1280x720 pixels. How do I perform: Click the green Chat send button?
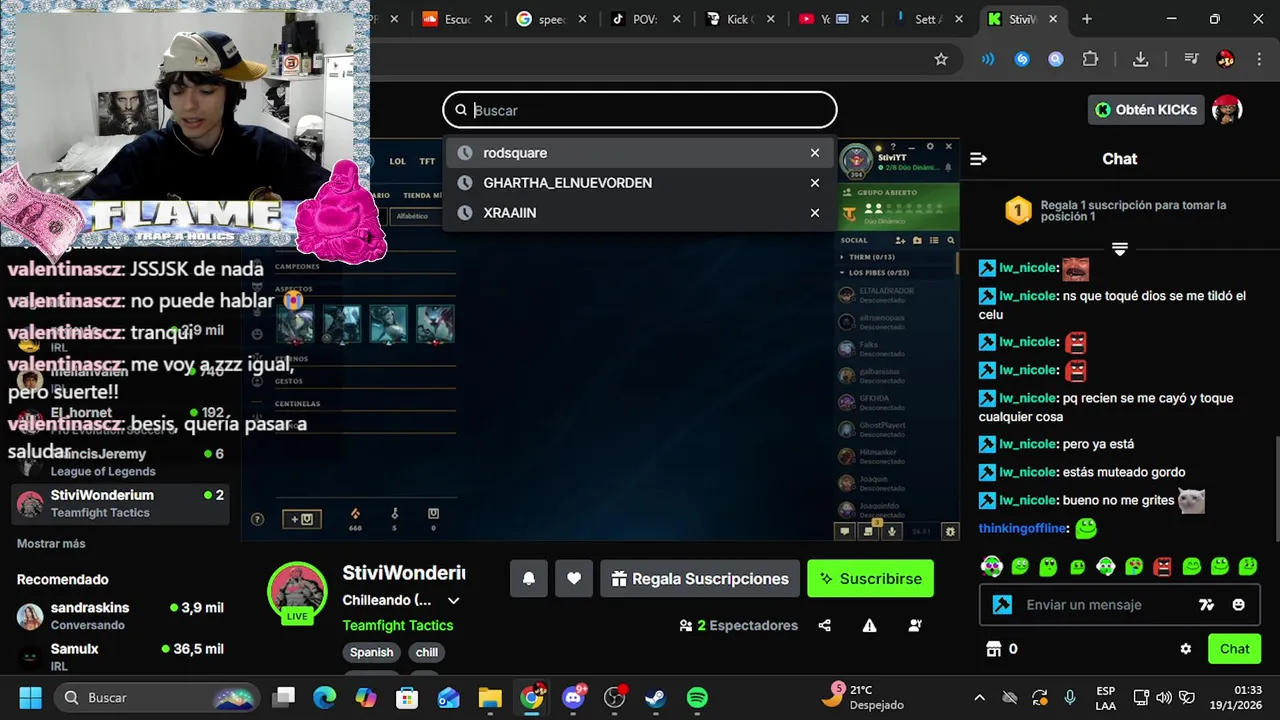pos(1234,649)
